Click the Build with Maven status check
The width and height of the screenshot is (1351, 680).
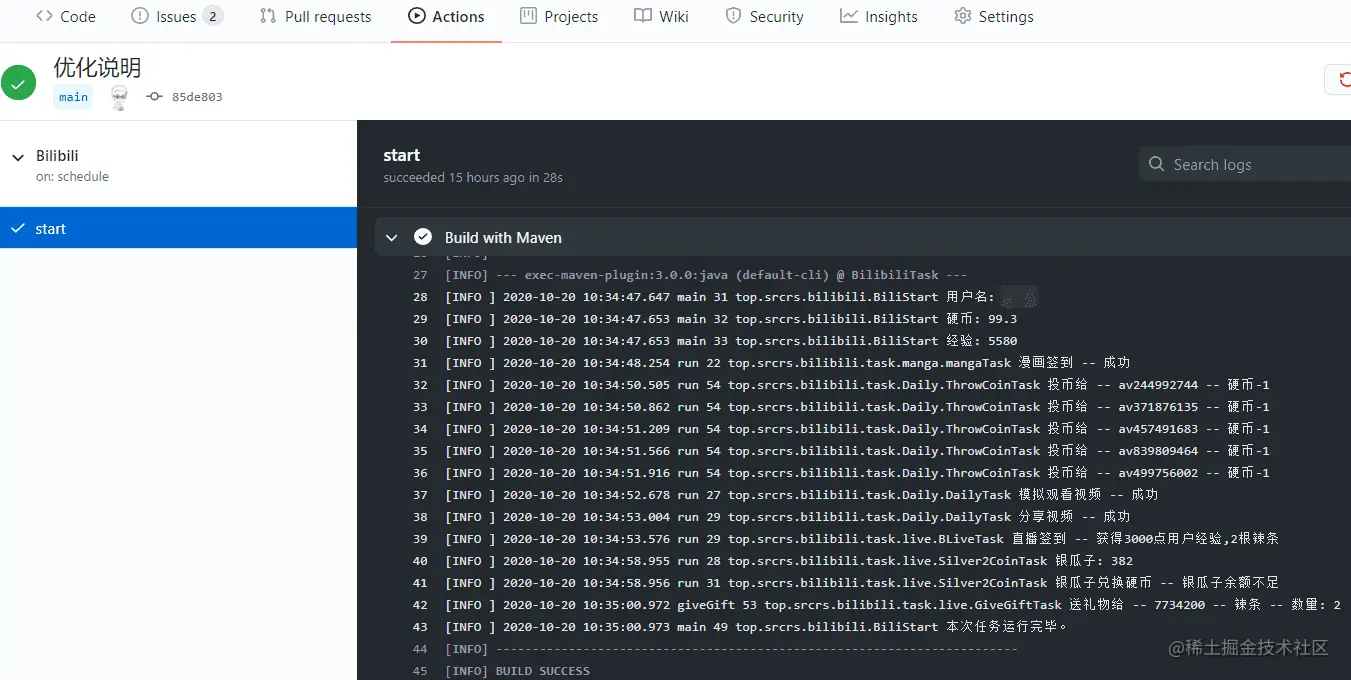point(423,237)
